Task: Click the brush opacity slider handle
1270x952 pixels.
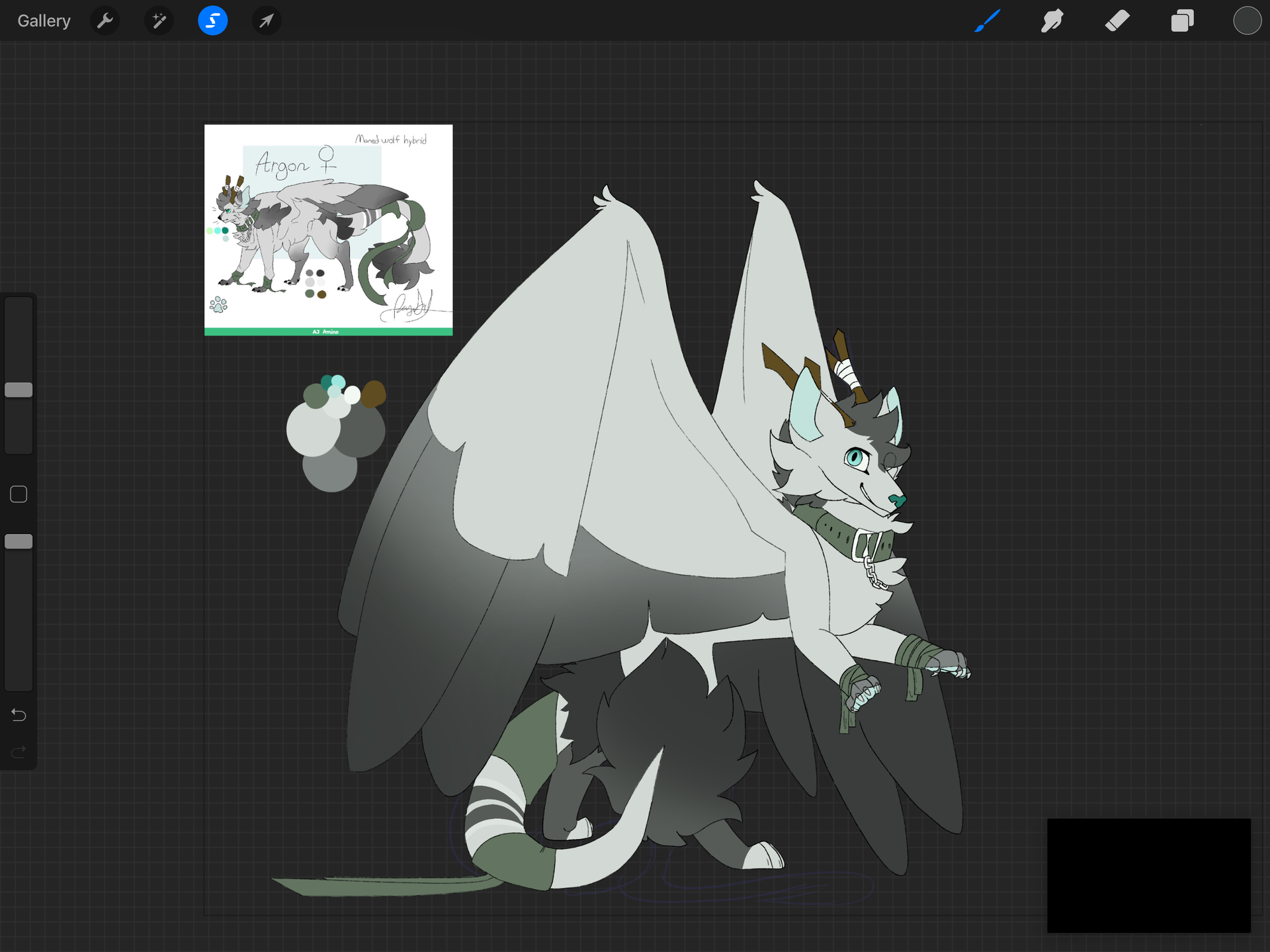Action: pyautogui.click(x=19, y=541)
